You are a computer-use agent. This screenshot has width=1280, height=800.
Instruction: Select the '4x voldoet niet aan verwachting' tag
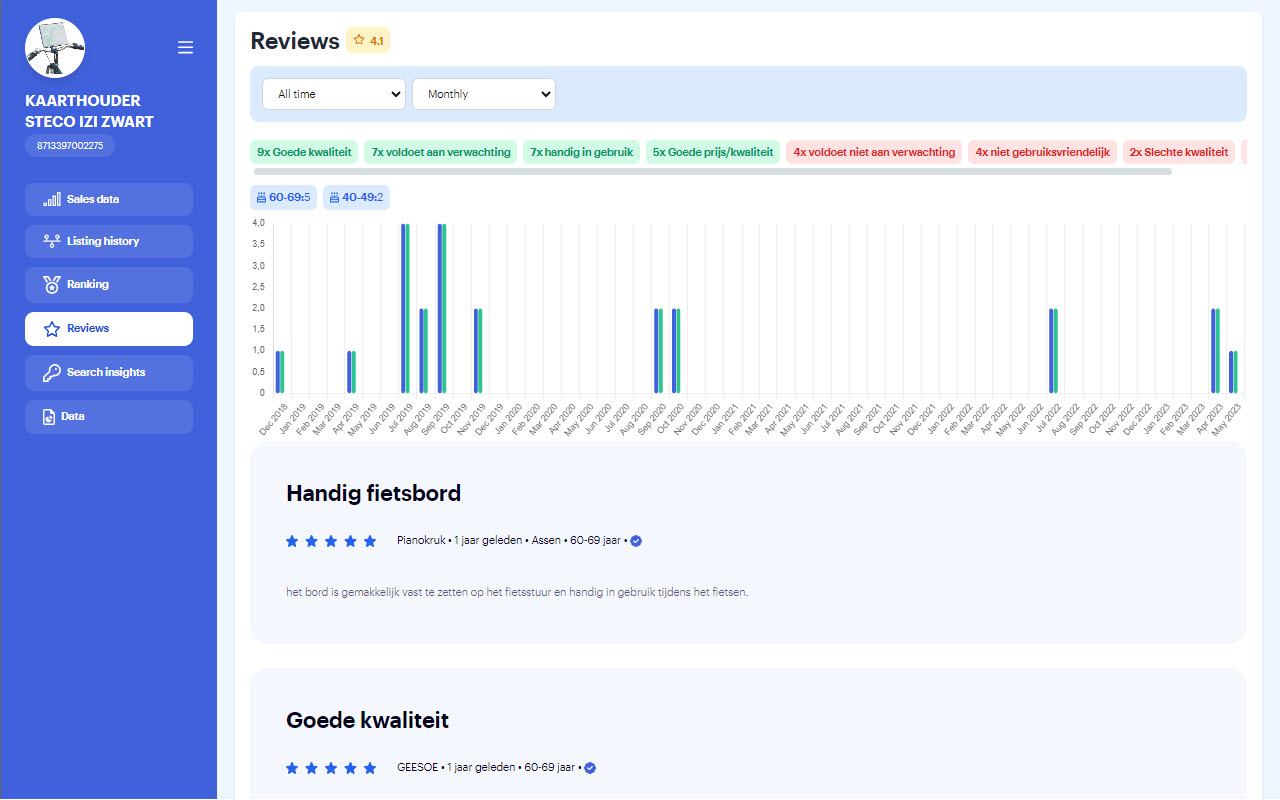pos(873,152)
